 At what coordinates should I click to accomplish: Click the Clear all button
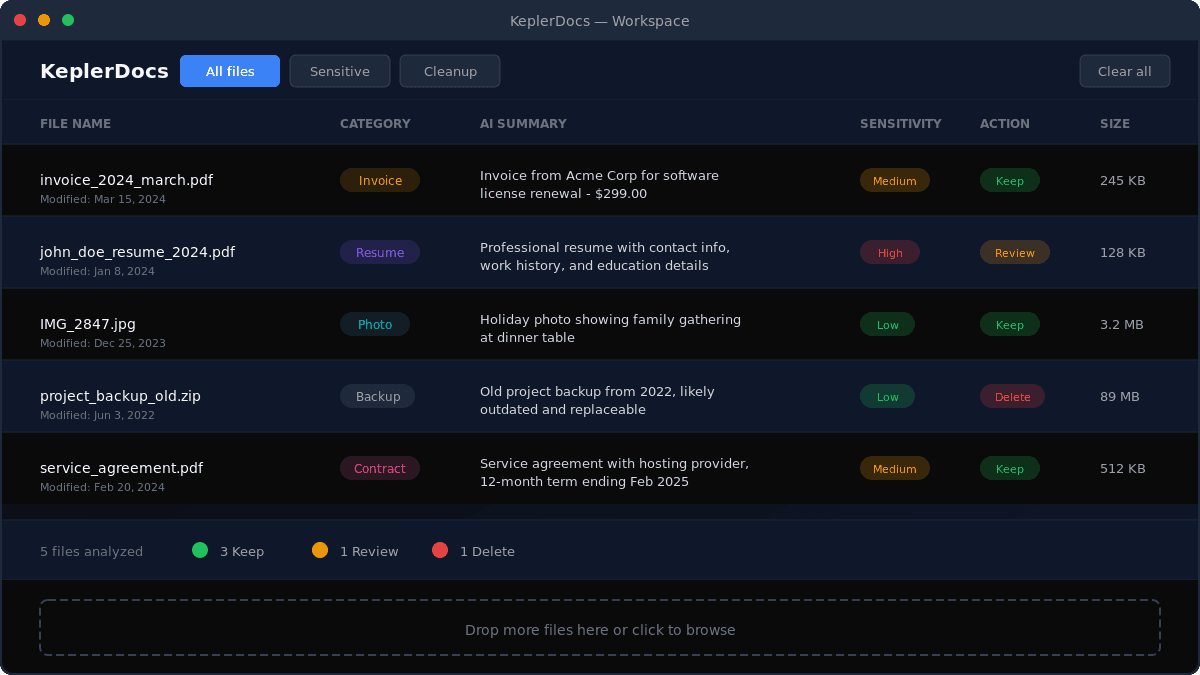pyautogui.click(x=1124, y=71)
